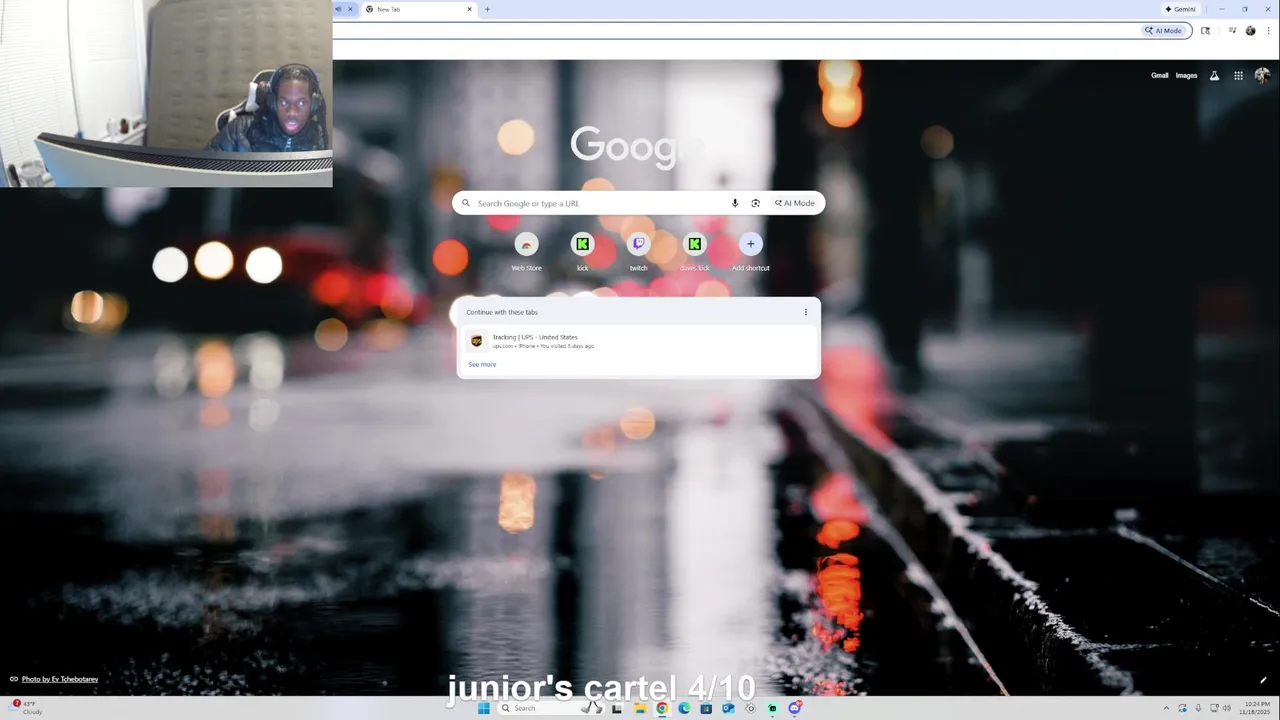The image size is (1280, 720).
Task: Open the twitch shortcut
Action: click(x=638, y=251)
